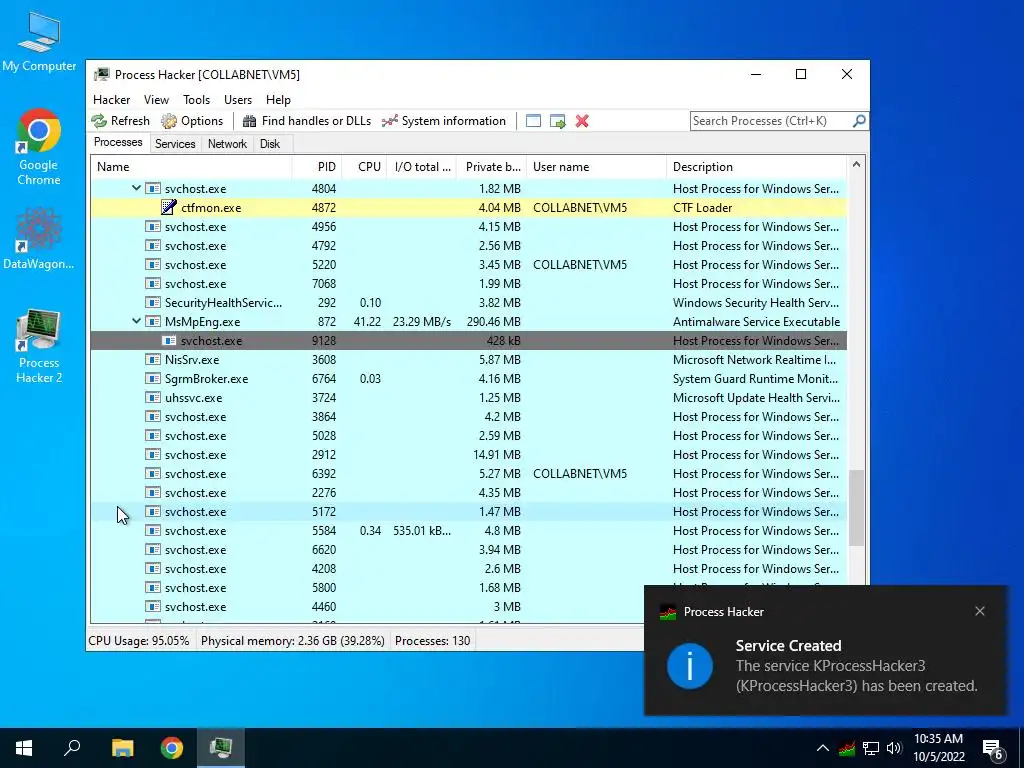Screen dimensions: 1024x768
Task: Click find window and thread icon
Action: (x=557, y=121)
